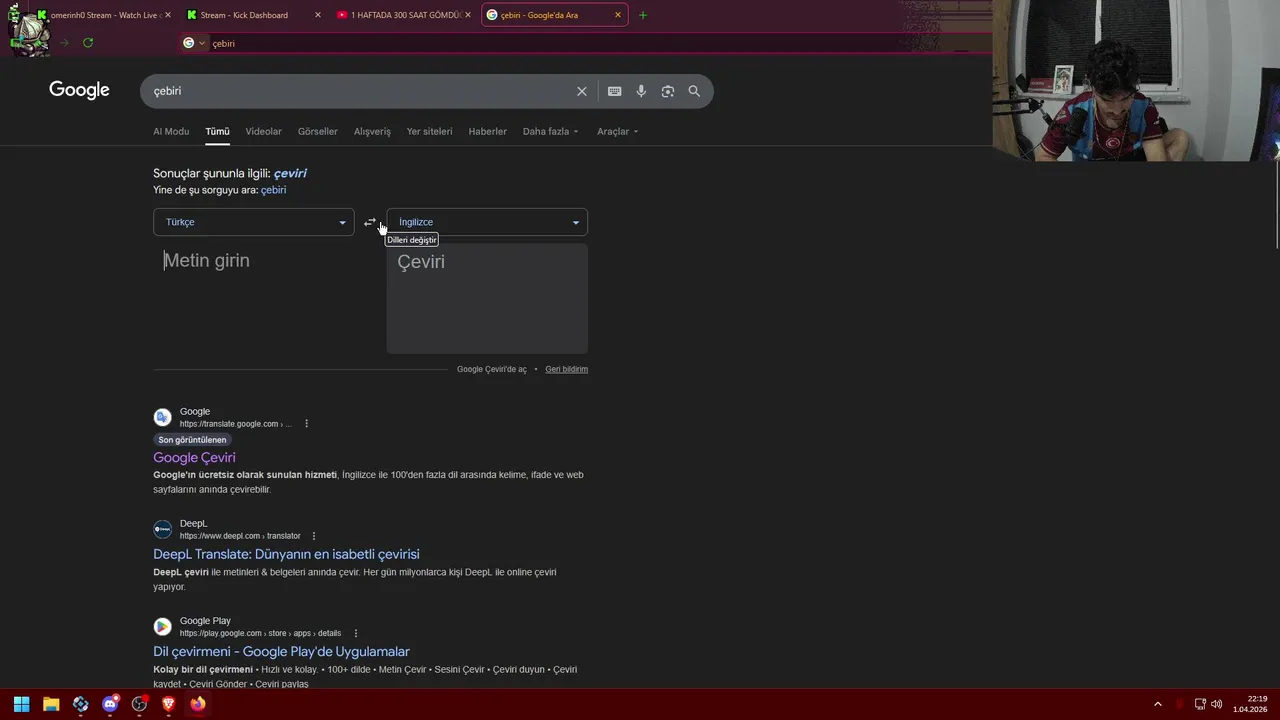
Task: Open Dil çevirmeni Google Play result
Action: pos(281,651)
